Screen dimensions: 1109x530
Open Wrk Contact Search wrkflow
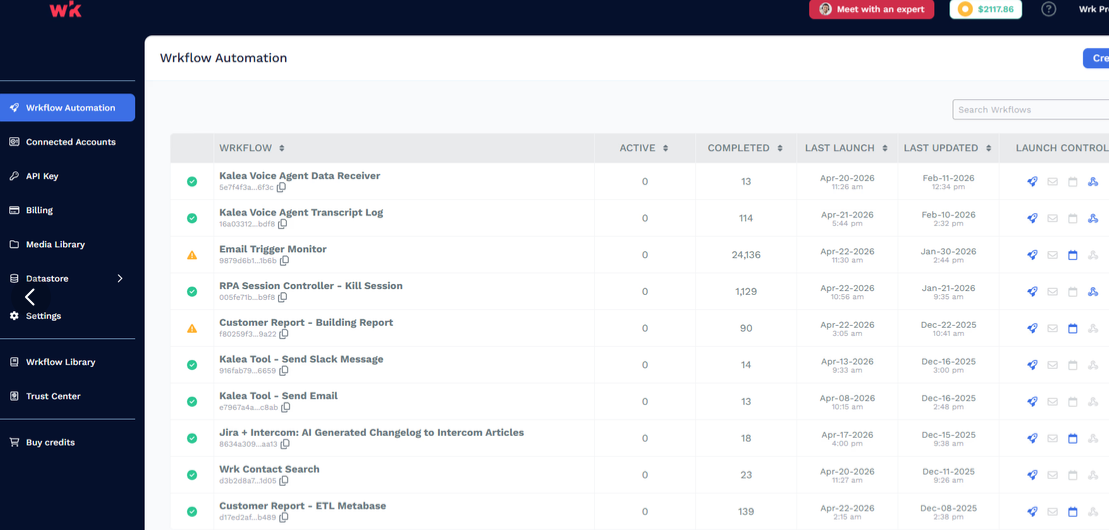click(269, 469)
